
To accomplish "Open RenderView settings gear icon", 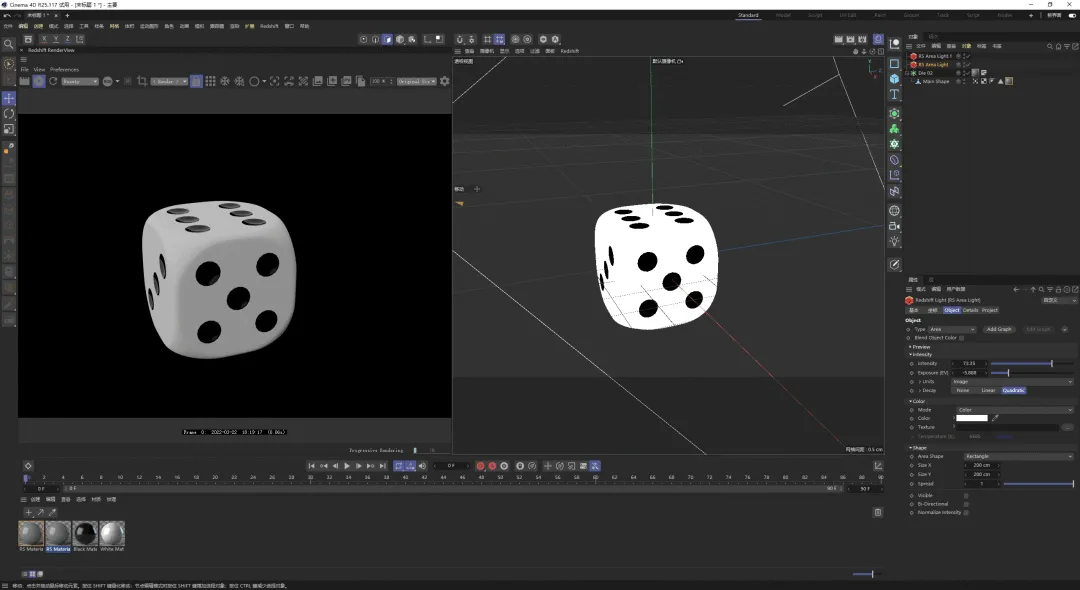I will 445,81.
